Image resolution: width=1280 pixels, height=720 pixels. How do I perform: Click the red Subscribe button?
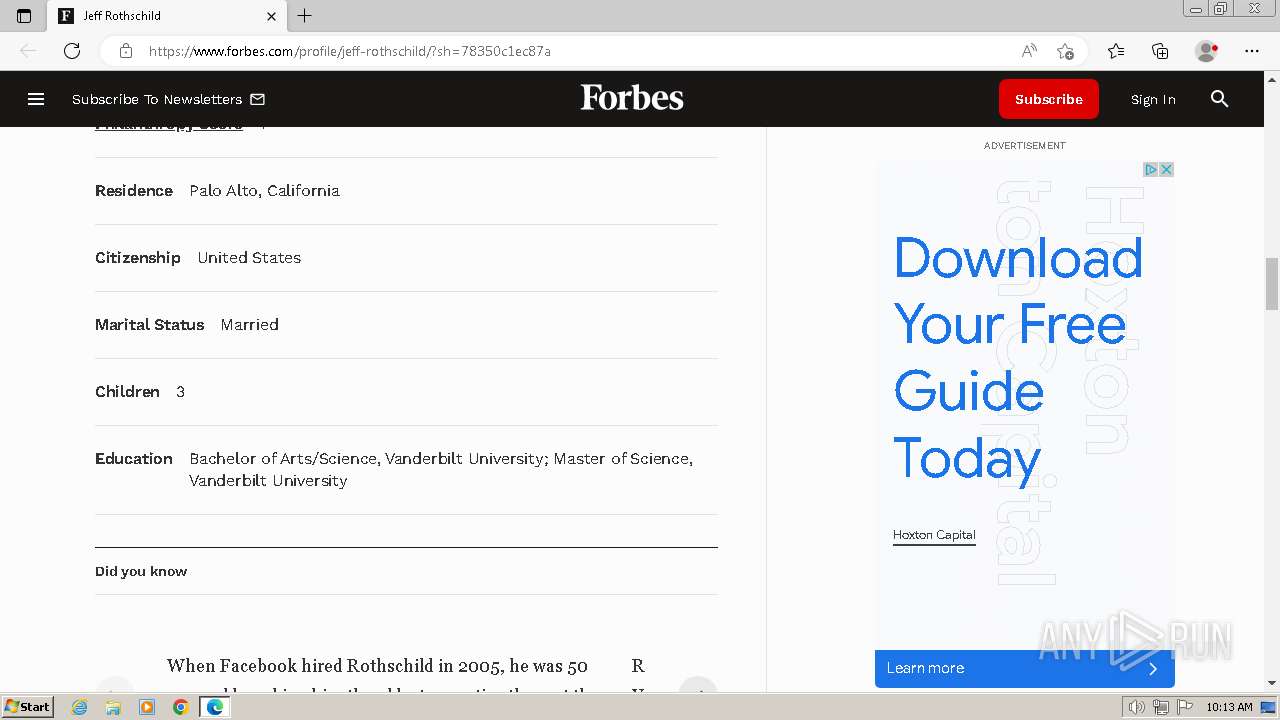pos(1048,99)
